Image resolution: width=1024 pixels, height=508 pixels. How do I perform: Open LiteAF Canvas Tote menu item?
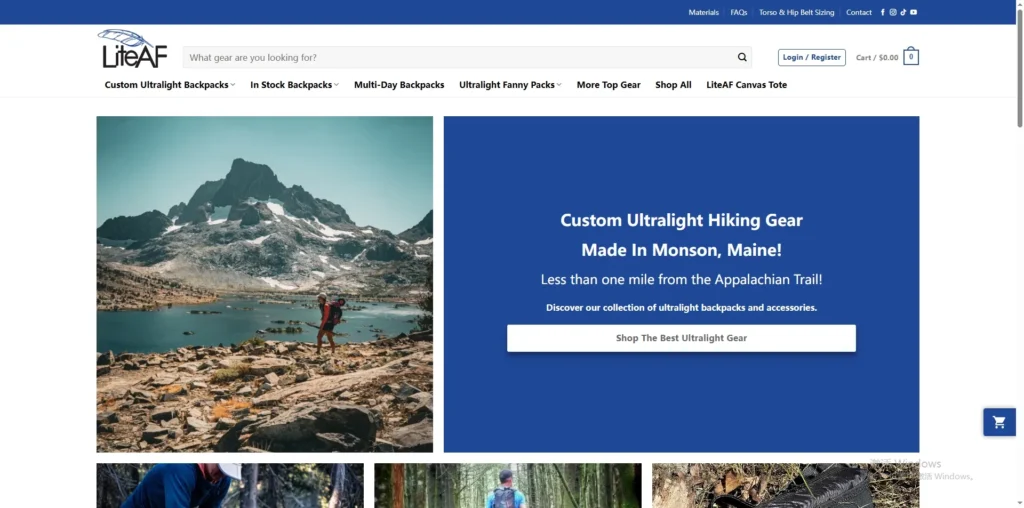coord(746,85)
